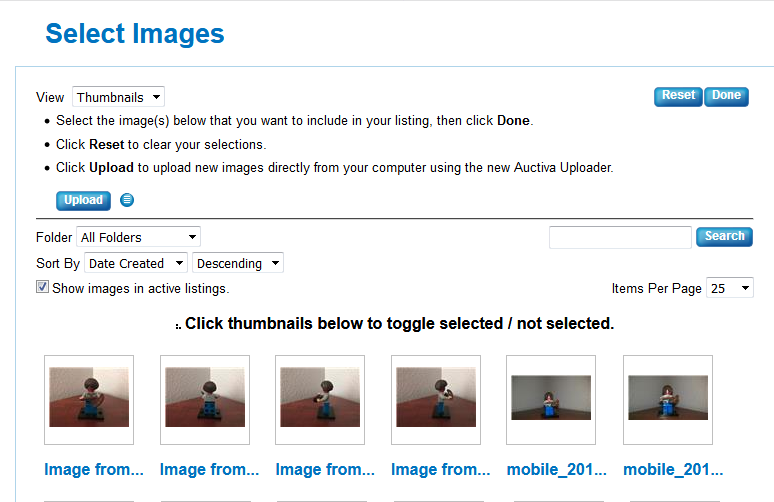Click the 'Sort By' label
This screenshot has width=774, height=502.
(x=58, y=264)
